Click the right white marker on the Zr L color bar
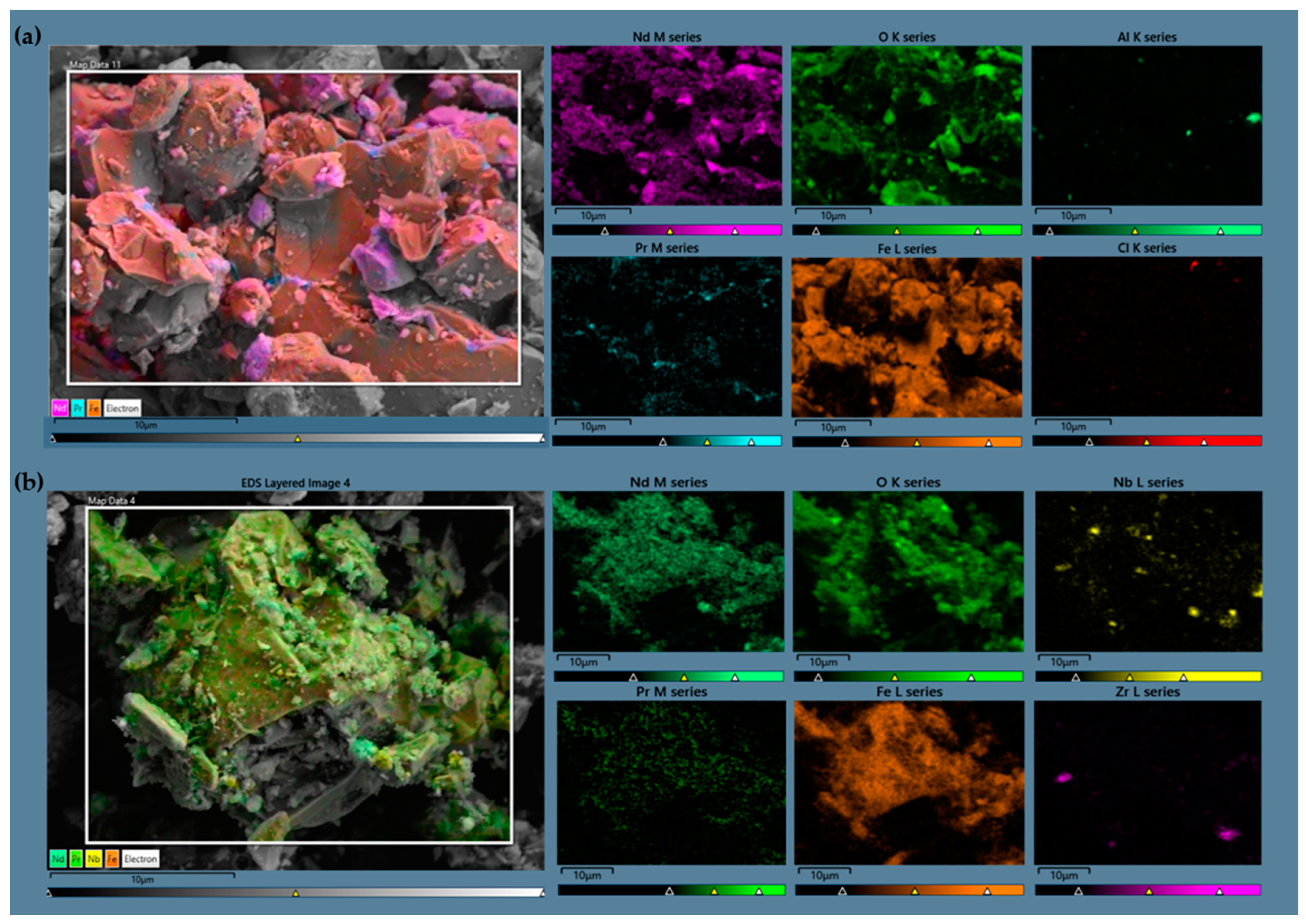The image size is (1306, 924). [1219, 892]
